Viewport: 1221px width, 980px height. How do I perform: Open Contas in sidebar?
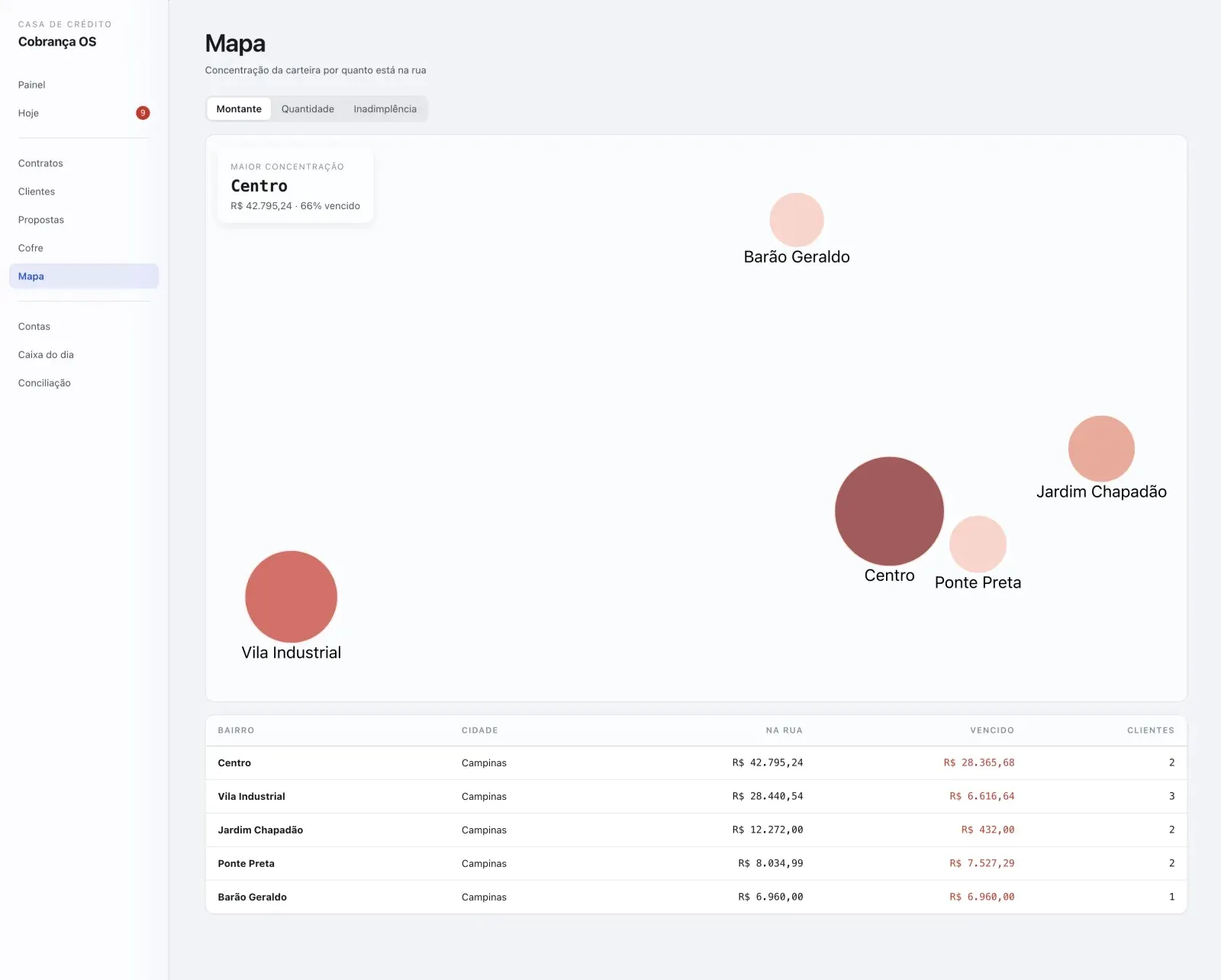pyautogui.click(x=84, y=327)
